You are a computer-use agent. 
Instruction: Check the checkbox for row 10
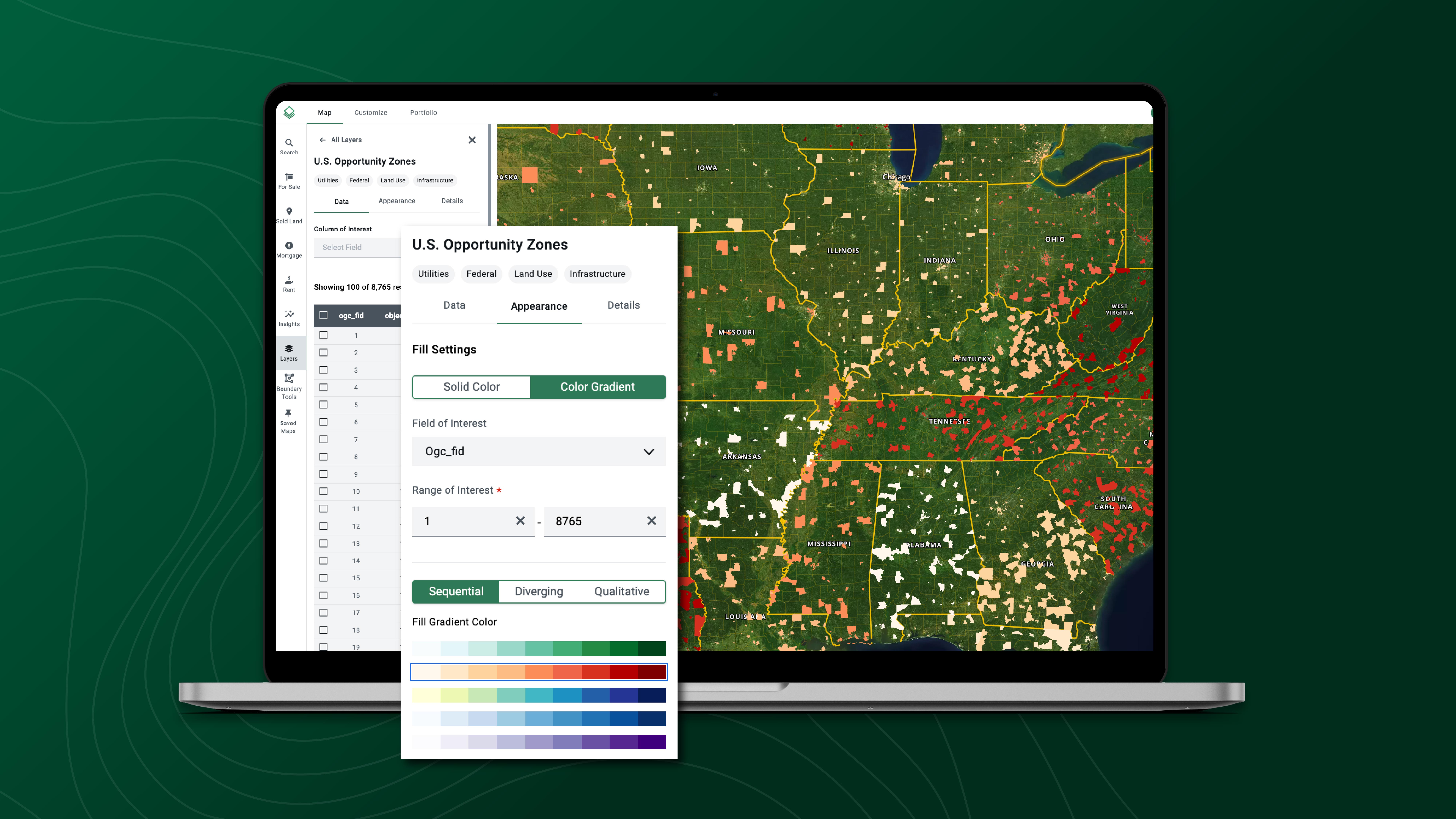323,491
